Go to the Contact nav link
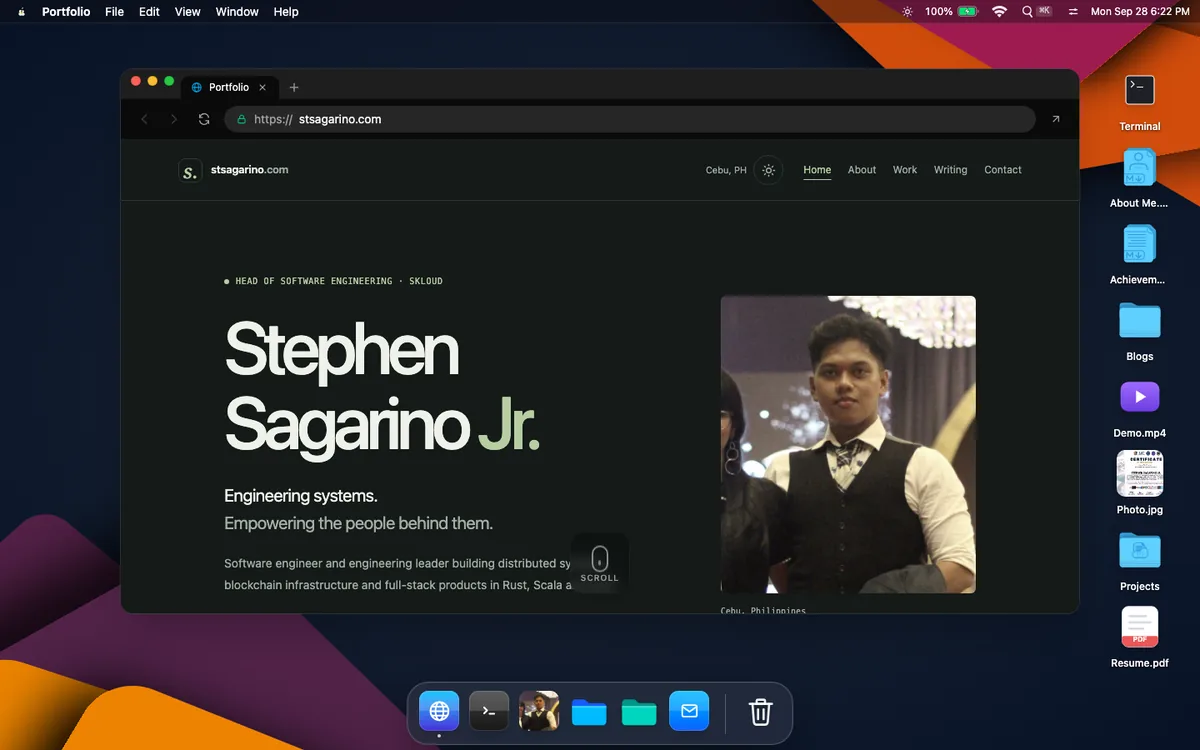 (1003, 170)
